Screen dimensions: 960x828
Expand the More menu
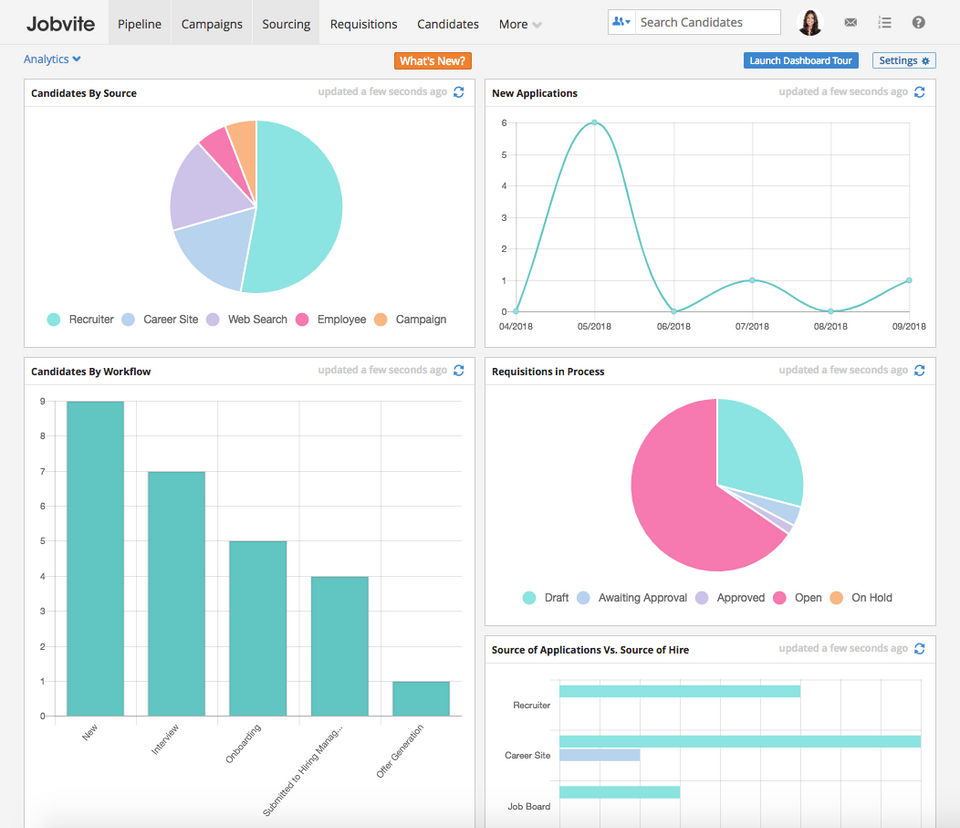tap(520, 24)
